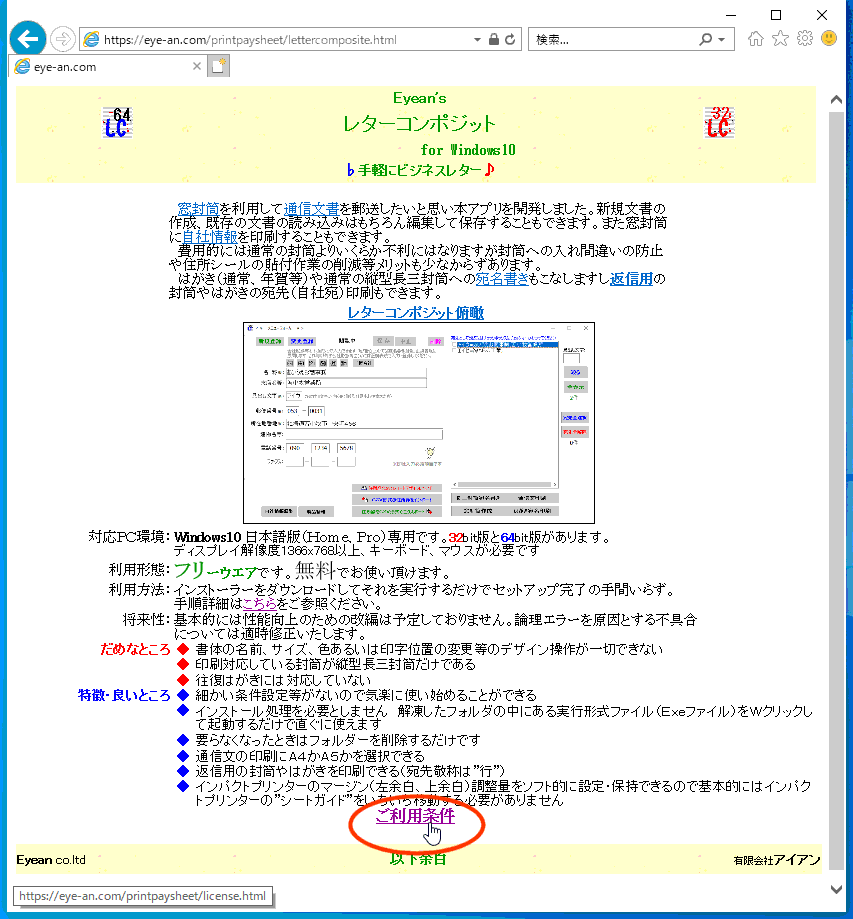Click the 32-bit LC download icon
Screen dimensions: 853x919
(x=719, y=123)
